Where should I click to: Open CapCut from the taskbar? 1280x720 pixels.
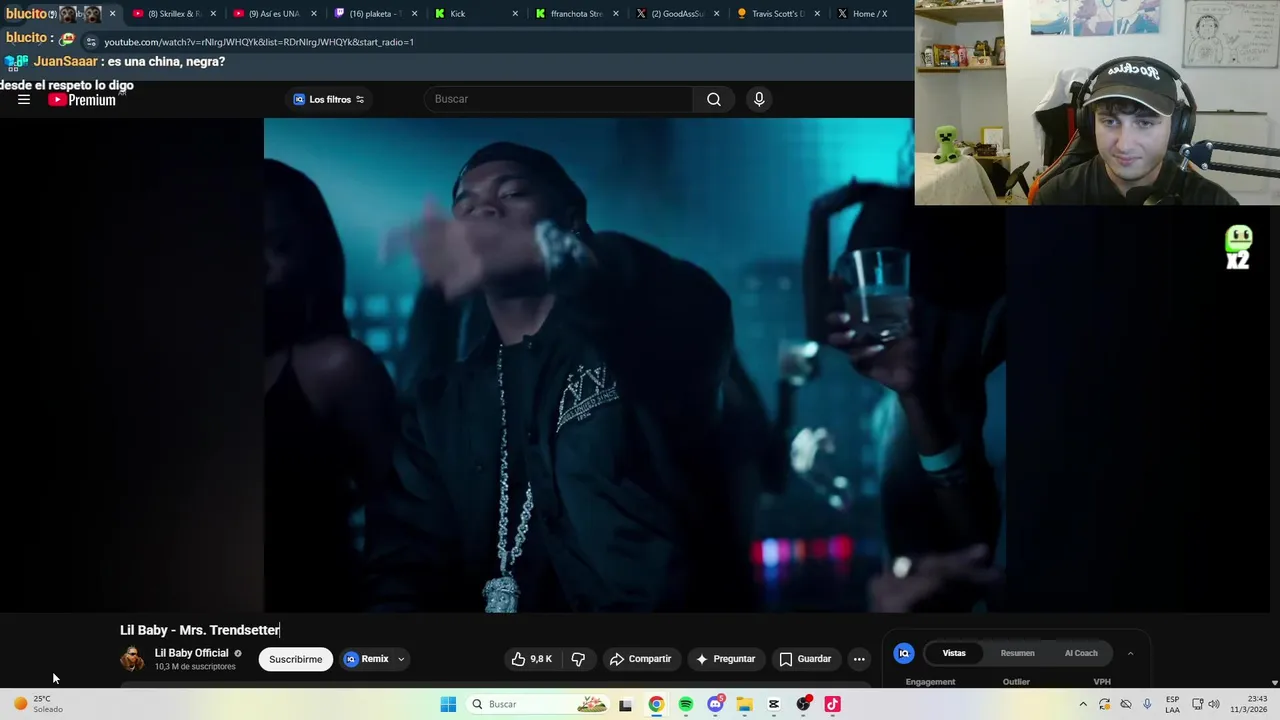[773, 704]
